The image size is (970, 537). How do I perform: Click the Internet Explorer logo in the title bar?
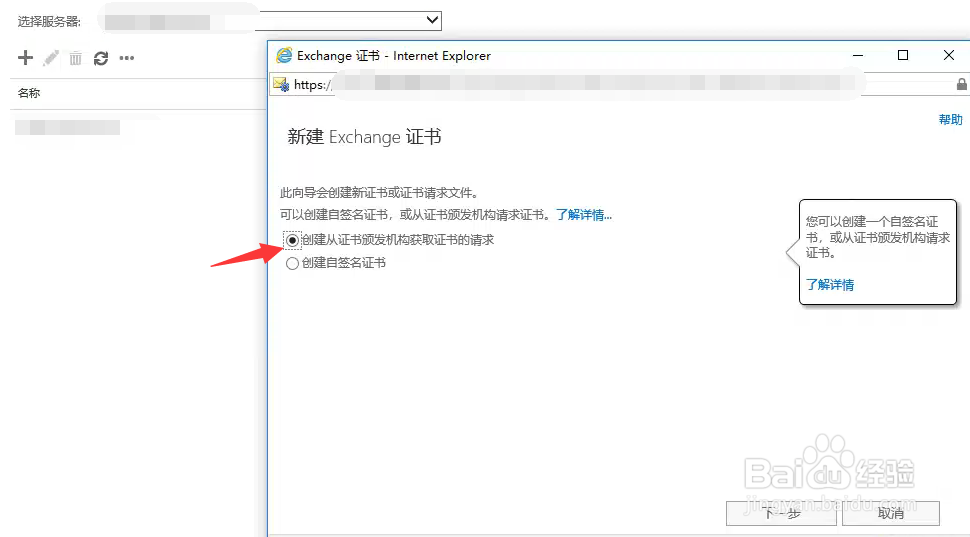(x=284, y=56)
